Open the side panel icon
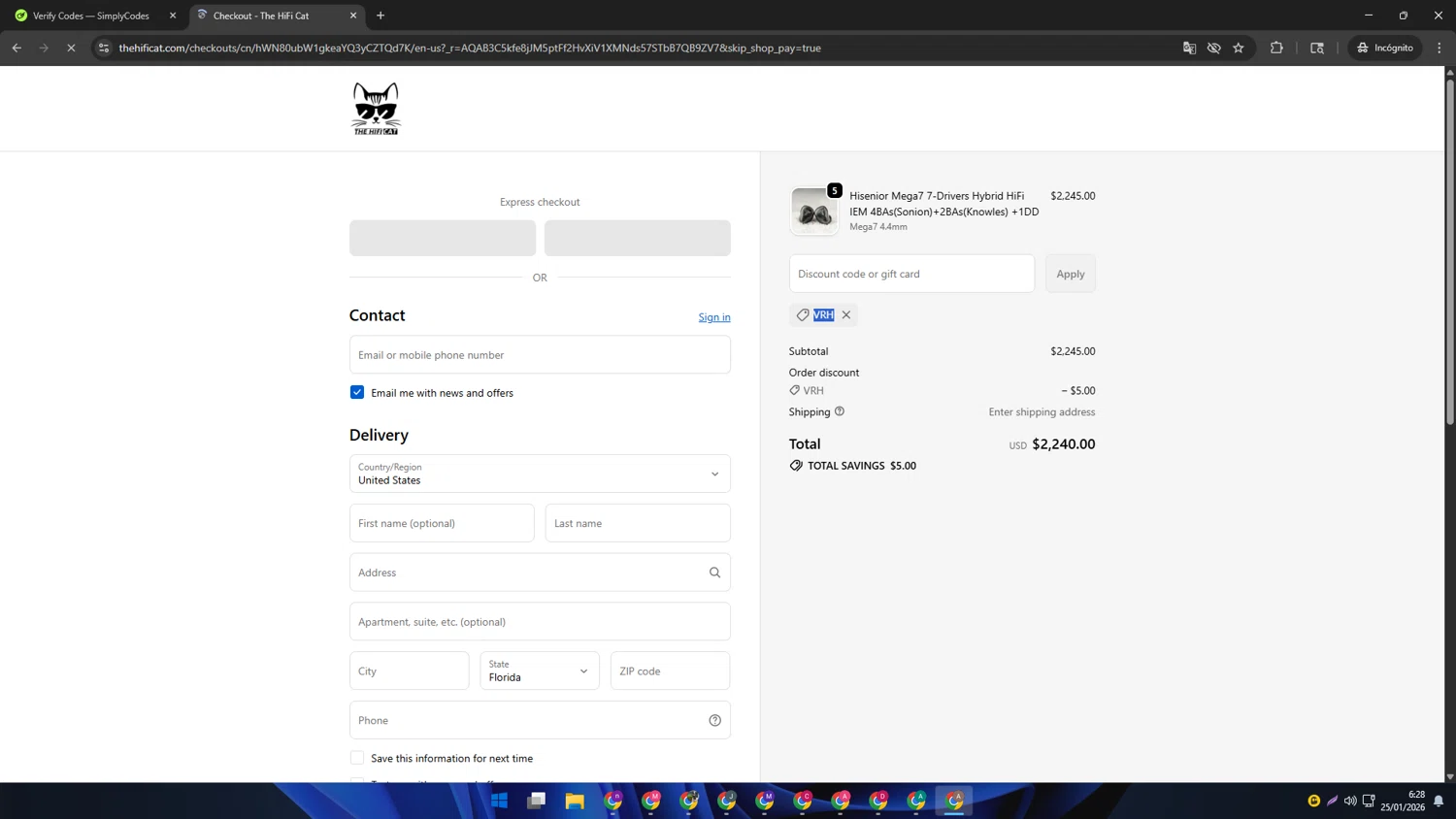The image size is (1456, 819). point(1317,48)
